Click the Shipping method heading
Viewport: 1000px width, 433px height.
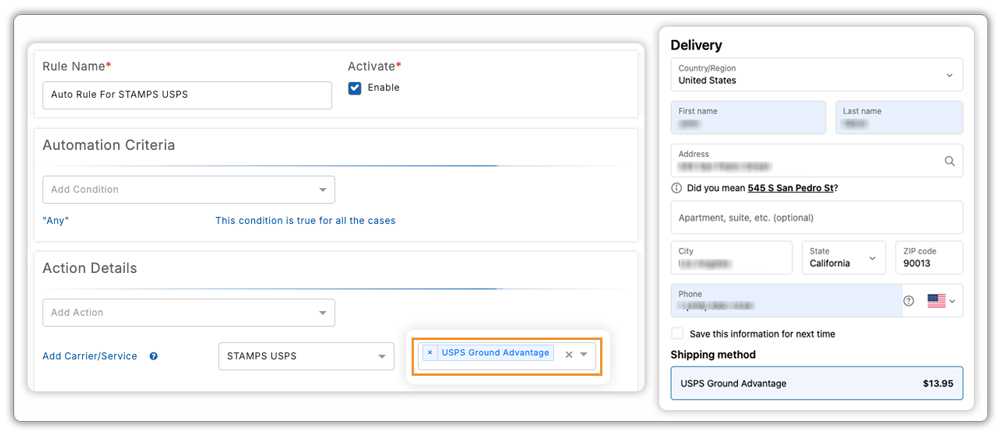click(x=713, y=355)
